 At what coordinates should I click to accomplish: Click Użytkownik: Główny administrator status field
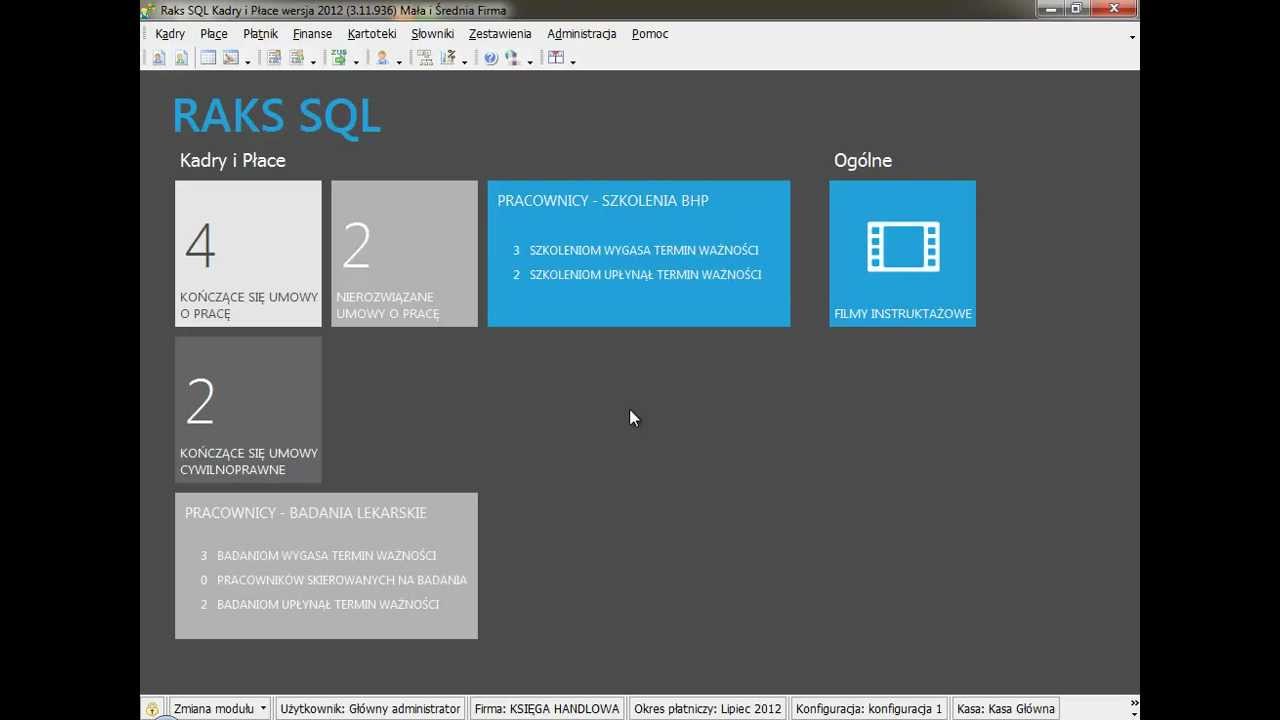[370, 709]
